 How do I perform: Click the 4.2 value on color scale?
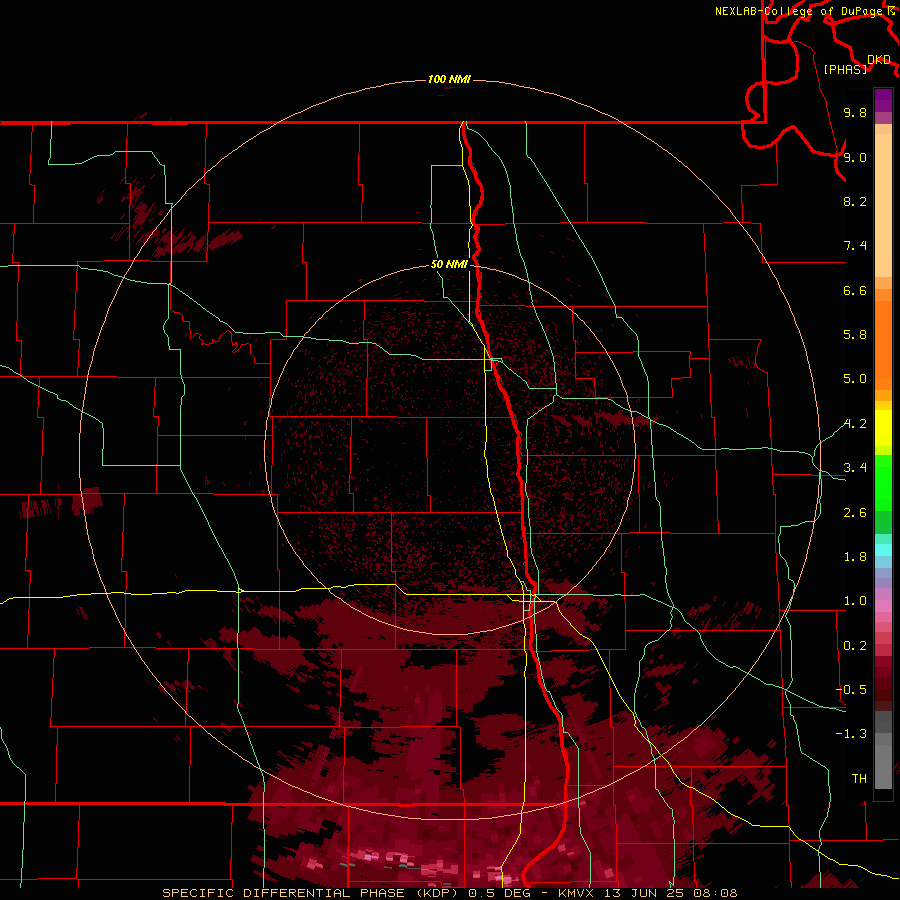tap(855, 424)
